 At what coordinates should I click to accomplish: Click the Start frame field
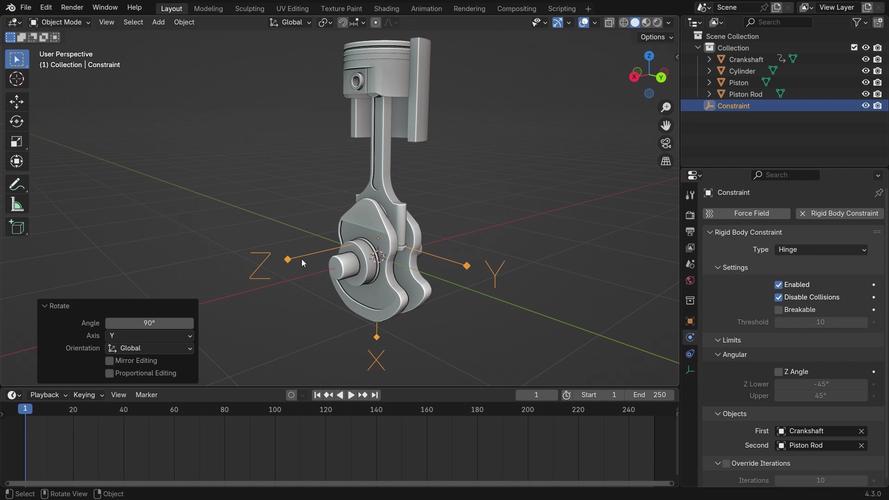[599, 395]
